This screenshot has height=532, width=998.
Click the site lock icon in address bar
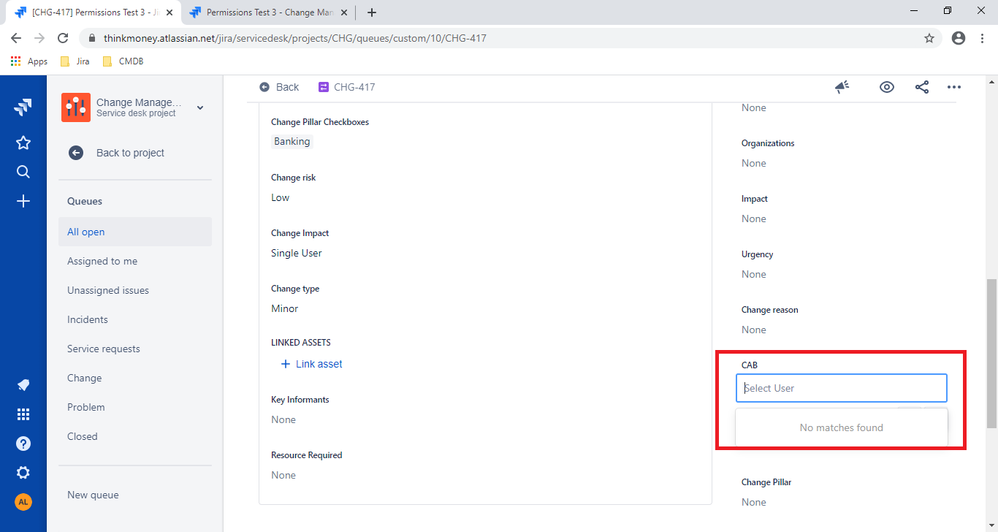(92, 38)
